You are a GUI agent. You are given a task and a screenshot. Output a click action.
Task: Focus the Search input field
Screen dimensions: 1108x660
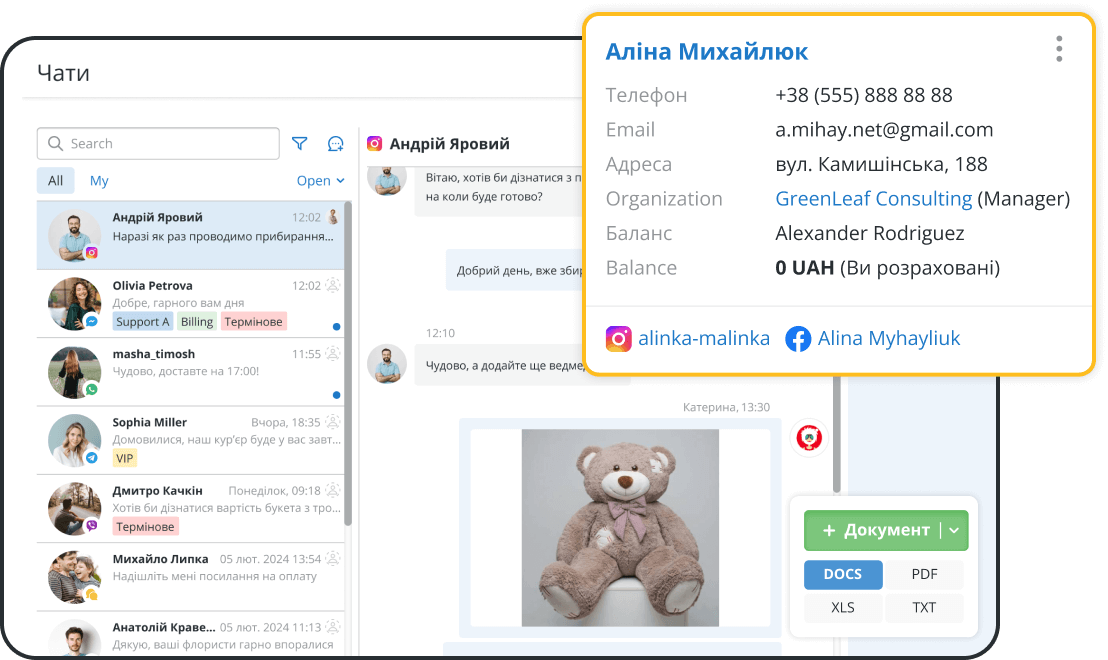pyautogui.click(x=158, y=143)
